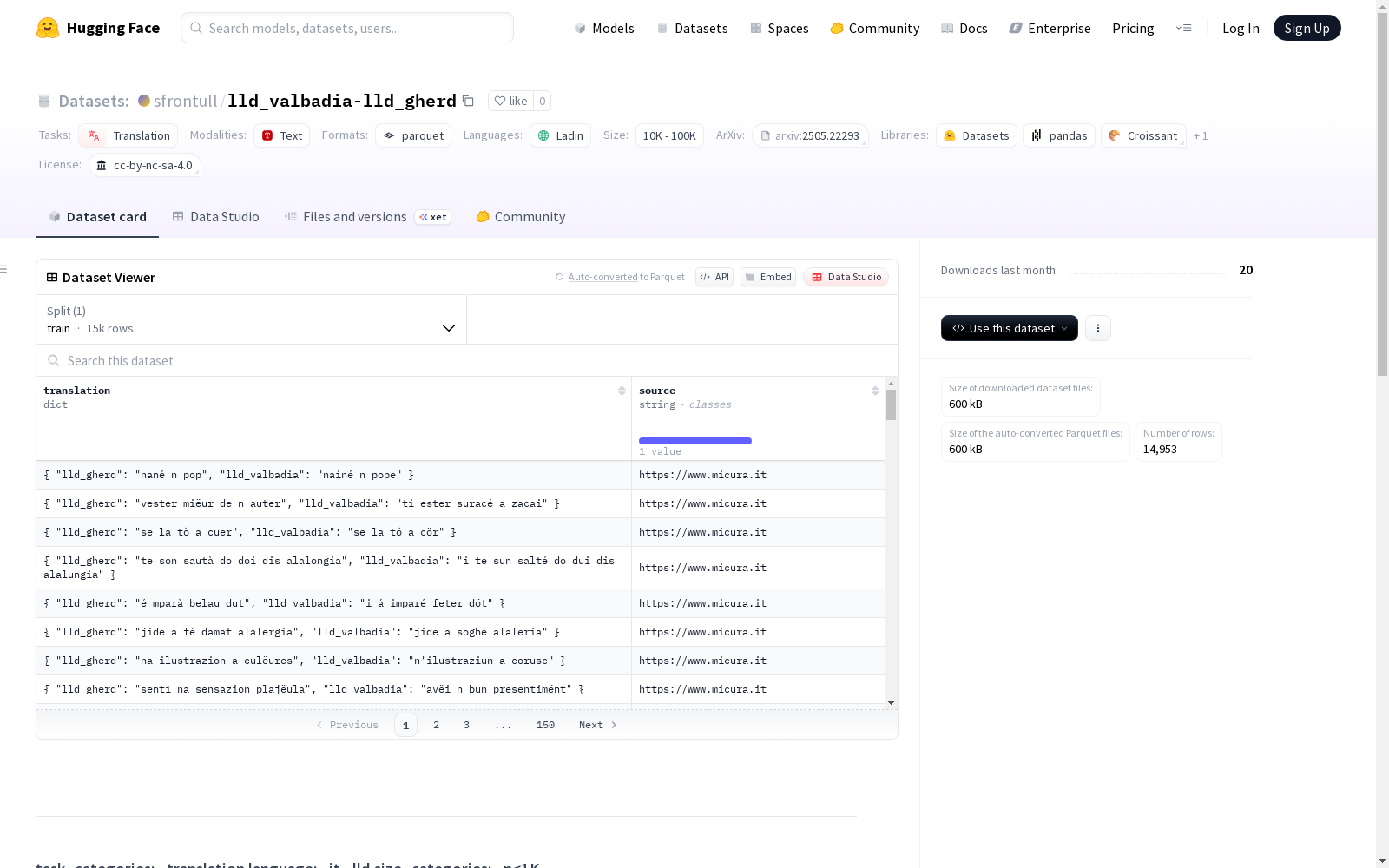This screenshot has height=868, width=1389.
Task: Click the row containing "na ilustrazion a culëures"
Action: click(x=460, y=661)
